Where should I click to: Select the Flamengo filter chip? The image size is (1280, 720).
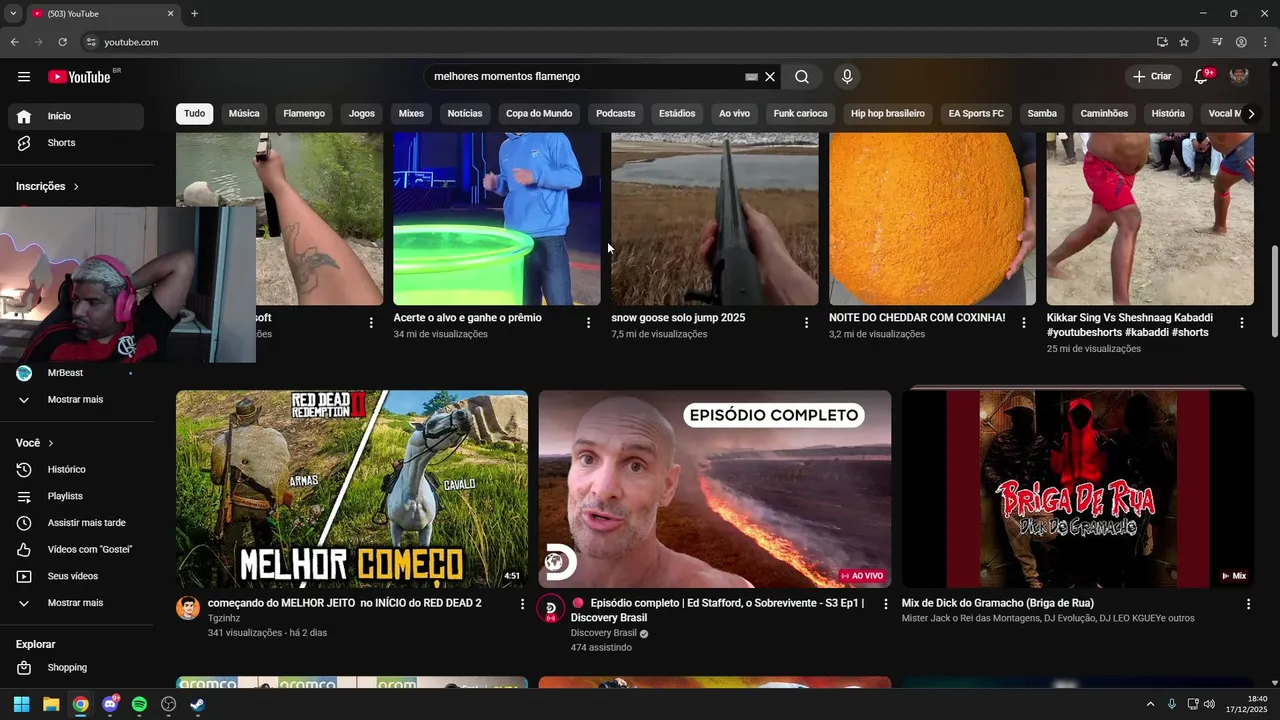click(304, 114)
